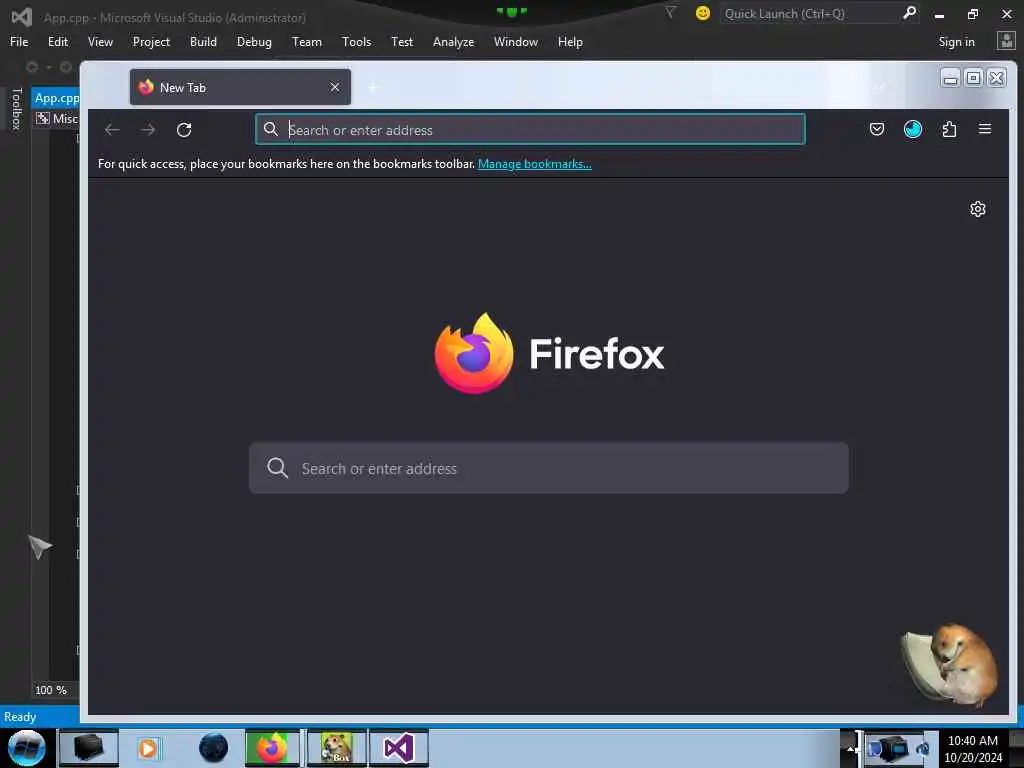Switch to Visual Studio taskbar icon

tap(398, 748)
